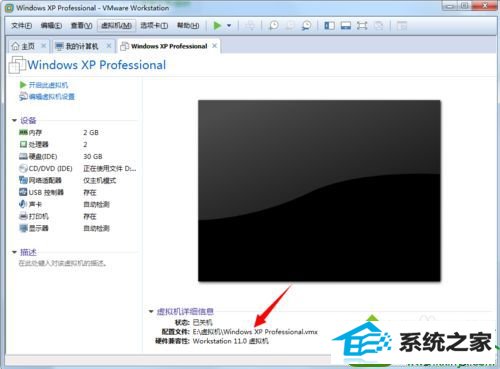Open the 虚拟机(M) menu
500x369 pixels.
(x=116, y=25)
